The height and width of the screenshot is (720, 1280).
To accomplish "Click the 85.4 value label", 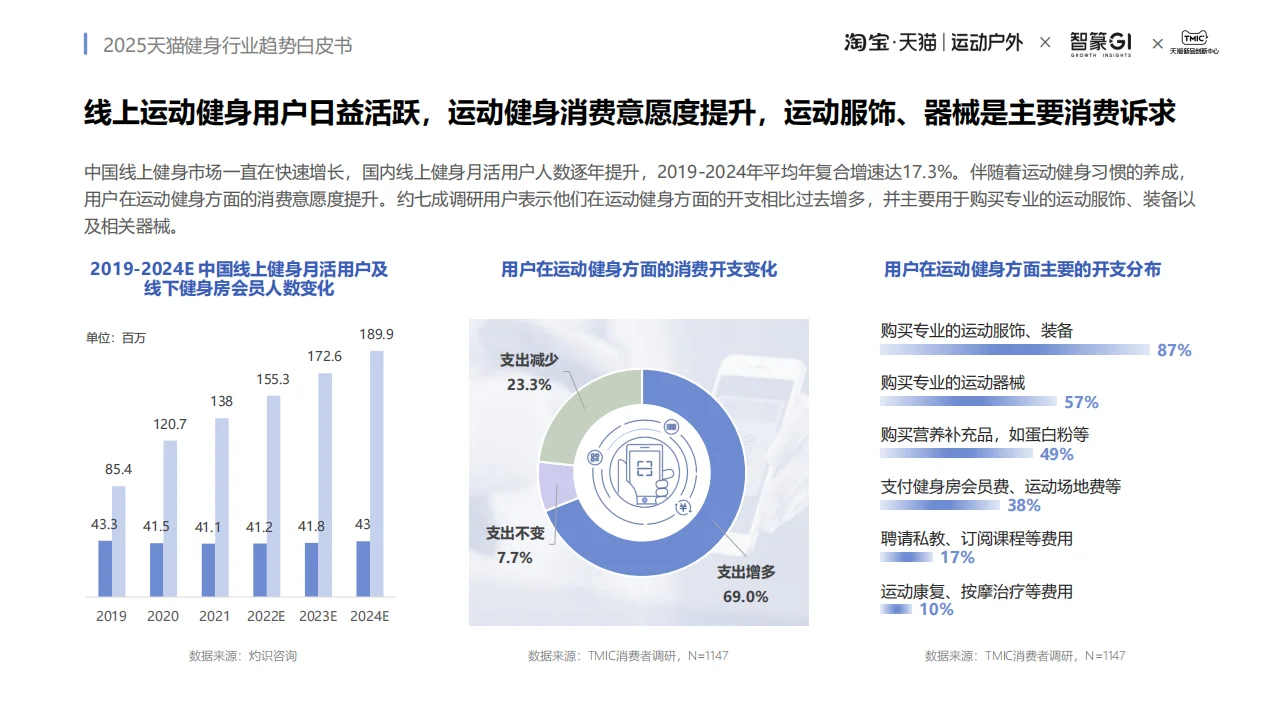I will click(118, 468).
